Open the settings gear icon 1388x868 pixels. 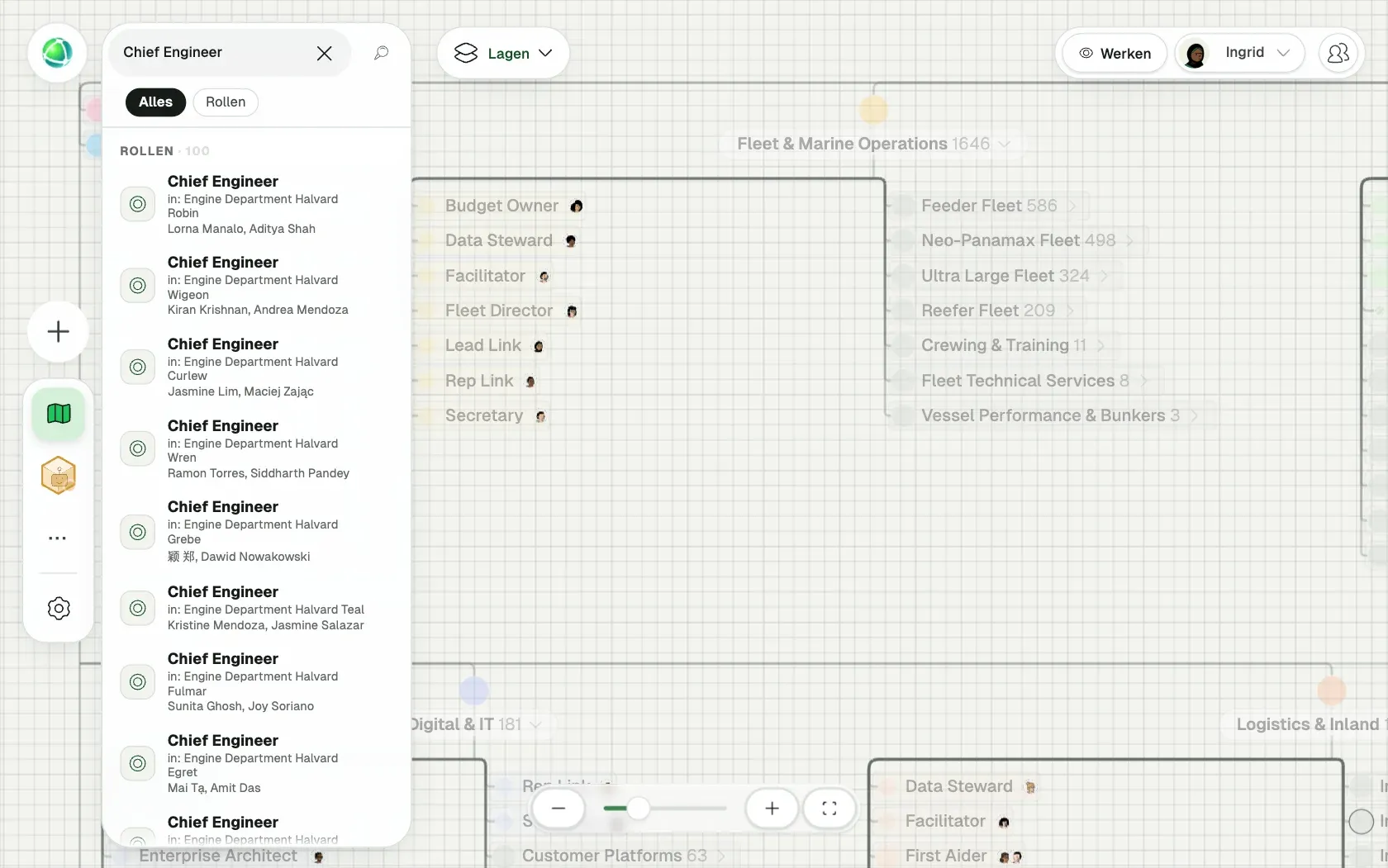tap(59, 609)
